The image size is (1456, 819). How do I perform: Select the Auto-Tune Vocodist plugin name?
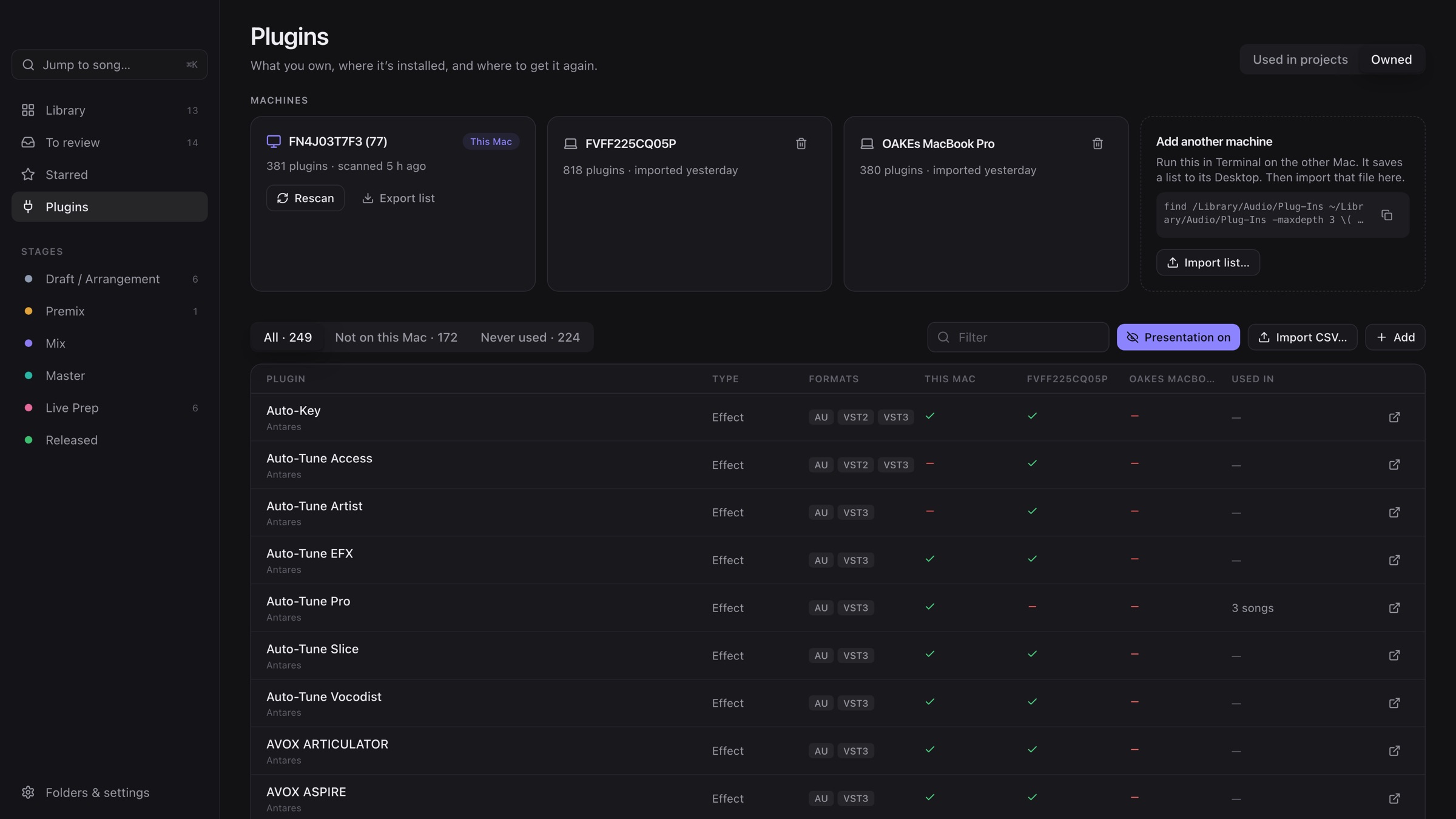324,697
